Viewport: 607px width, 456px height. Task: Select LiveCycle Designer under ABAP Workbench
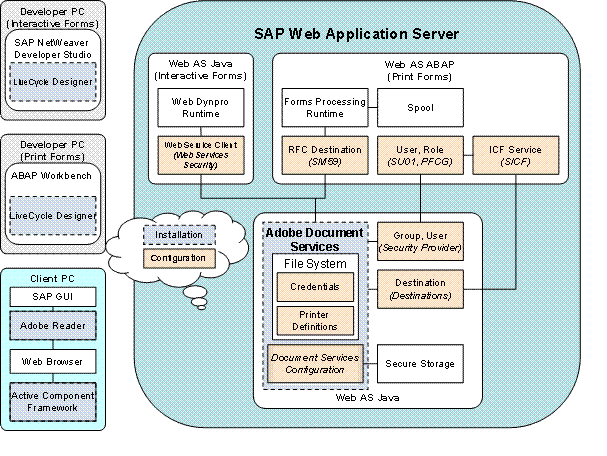(54, 216)
